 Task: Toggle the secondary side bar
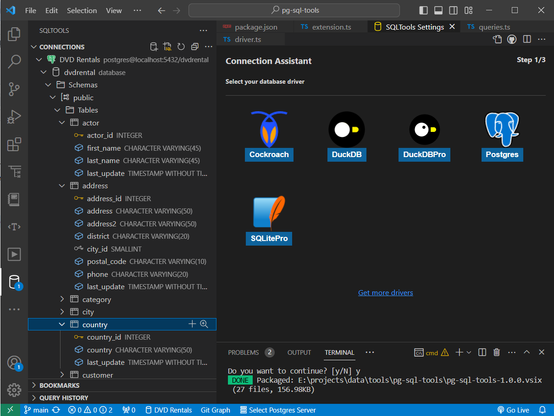coord(453,10)
